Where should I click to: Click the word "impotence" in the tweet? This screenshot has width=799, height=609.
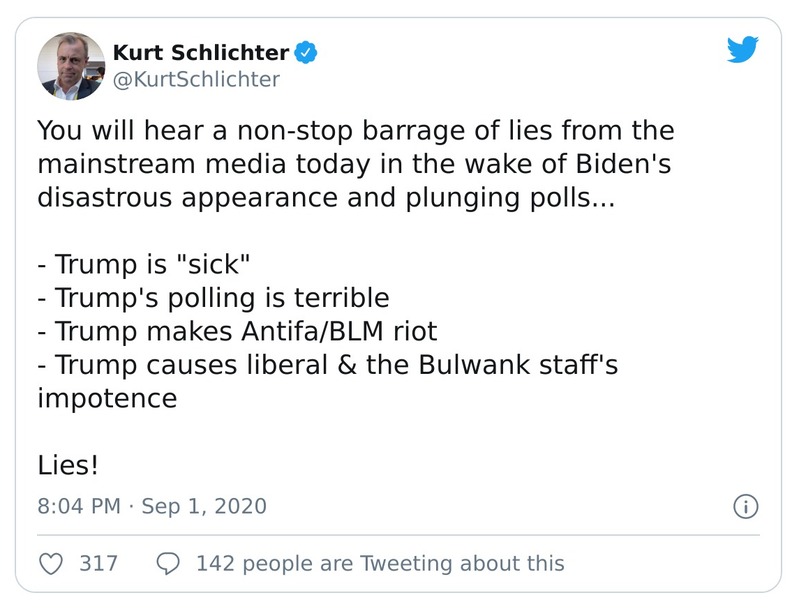click(107, 398)
